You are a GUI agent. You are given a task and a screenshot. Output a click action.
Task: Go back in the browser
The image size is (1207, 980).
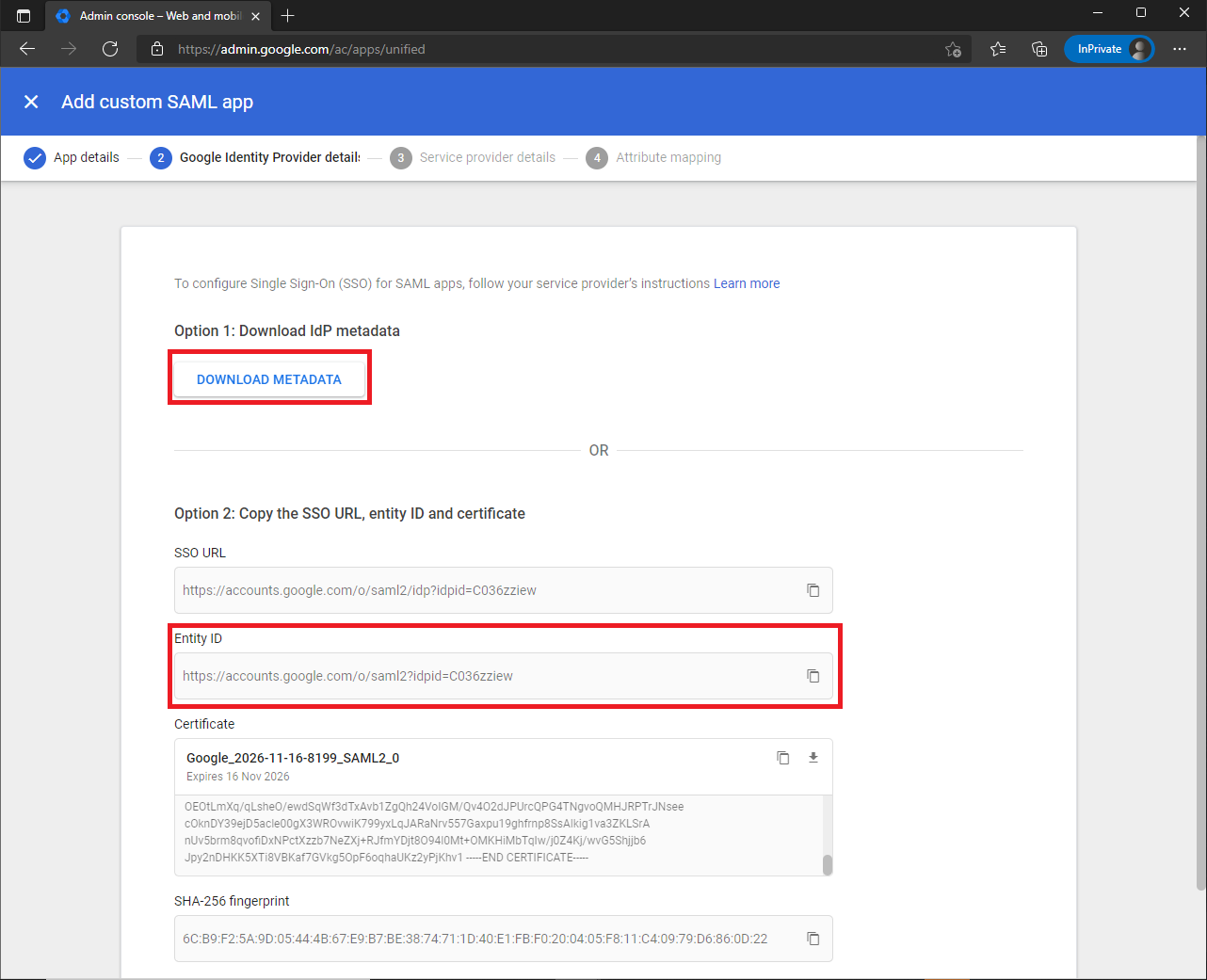click(27, 49)
